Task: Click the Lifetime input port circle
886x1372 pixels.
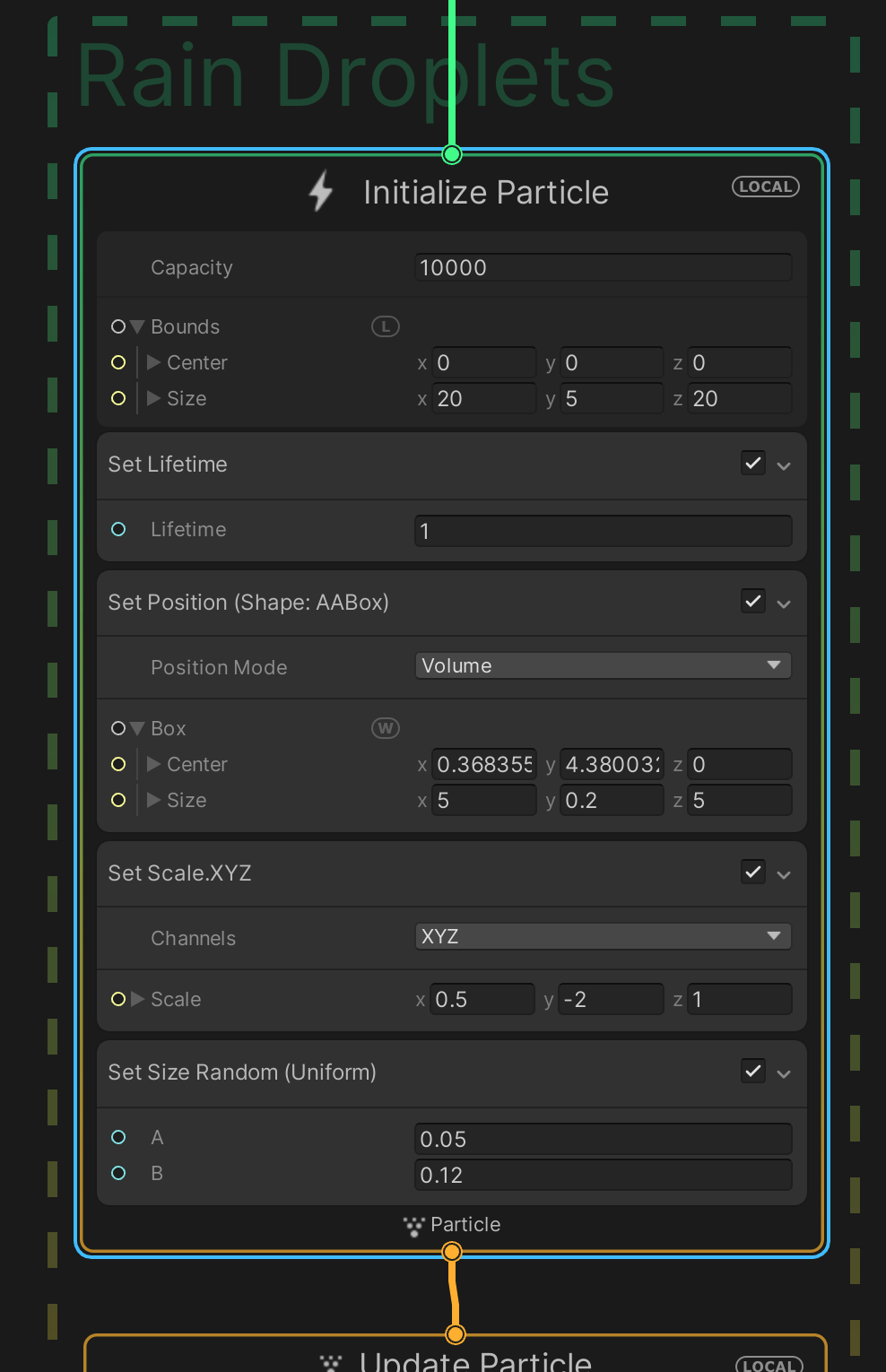Action: click(118, 529)
